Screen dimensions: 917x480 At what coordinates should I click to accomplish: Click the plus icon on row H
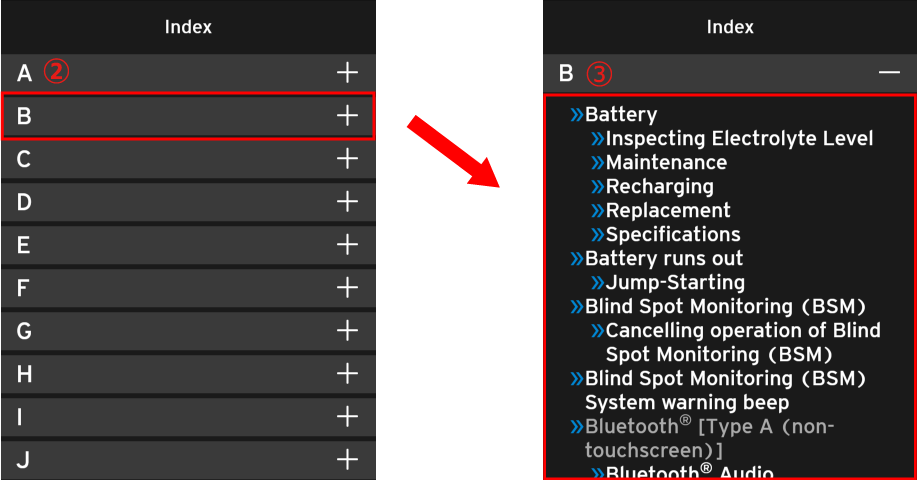(347, 374)
